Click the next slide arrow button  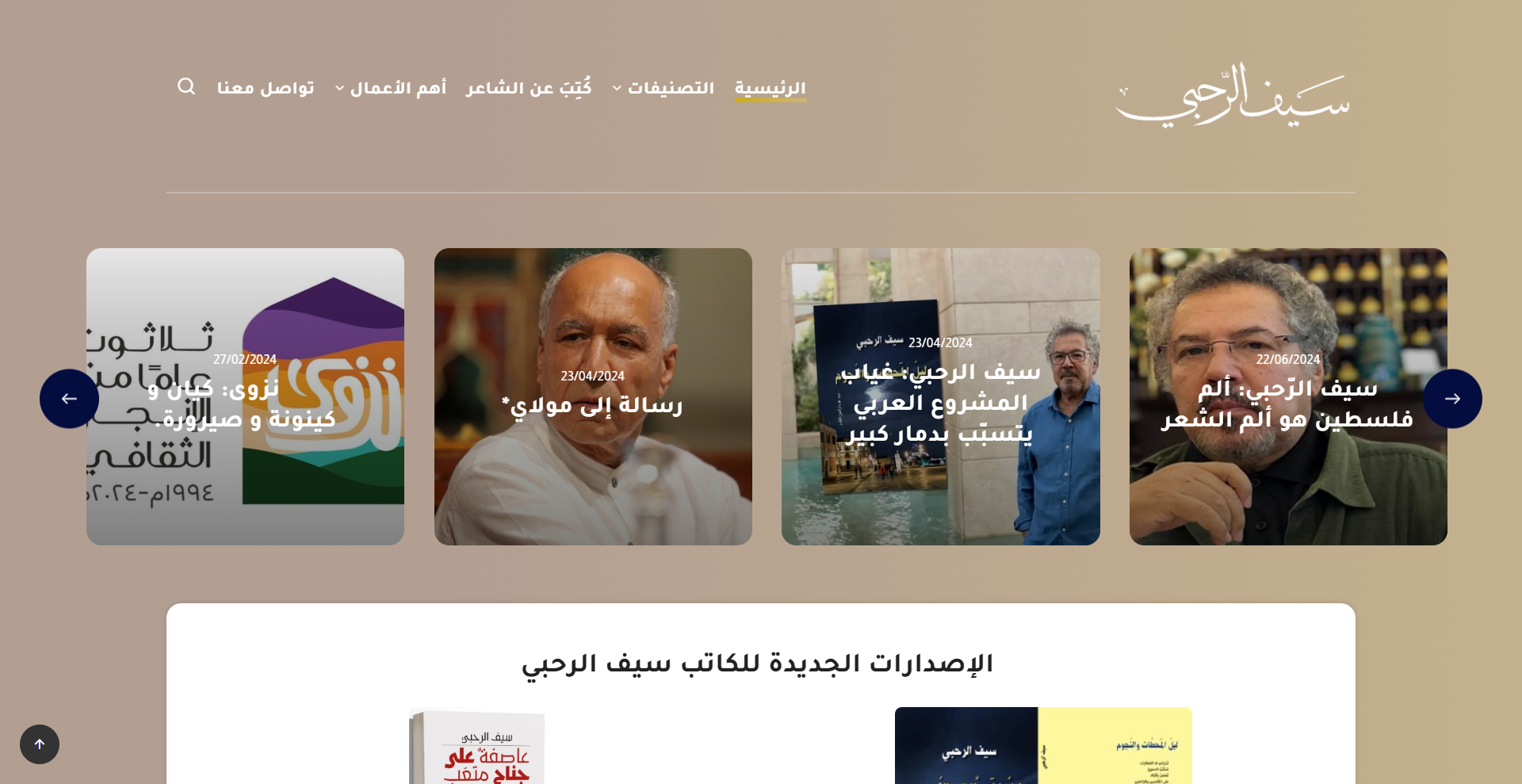[1452, 399]
